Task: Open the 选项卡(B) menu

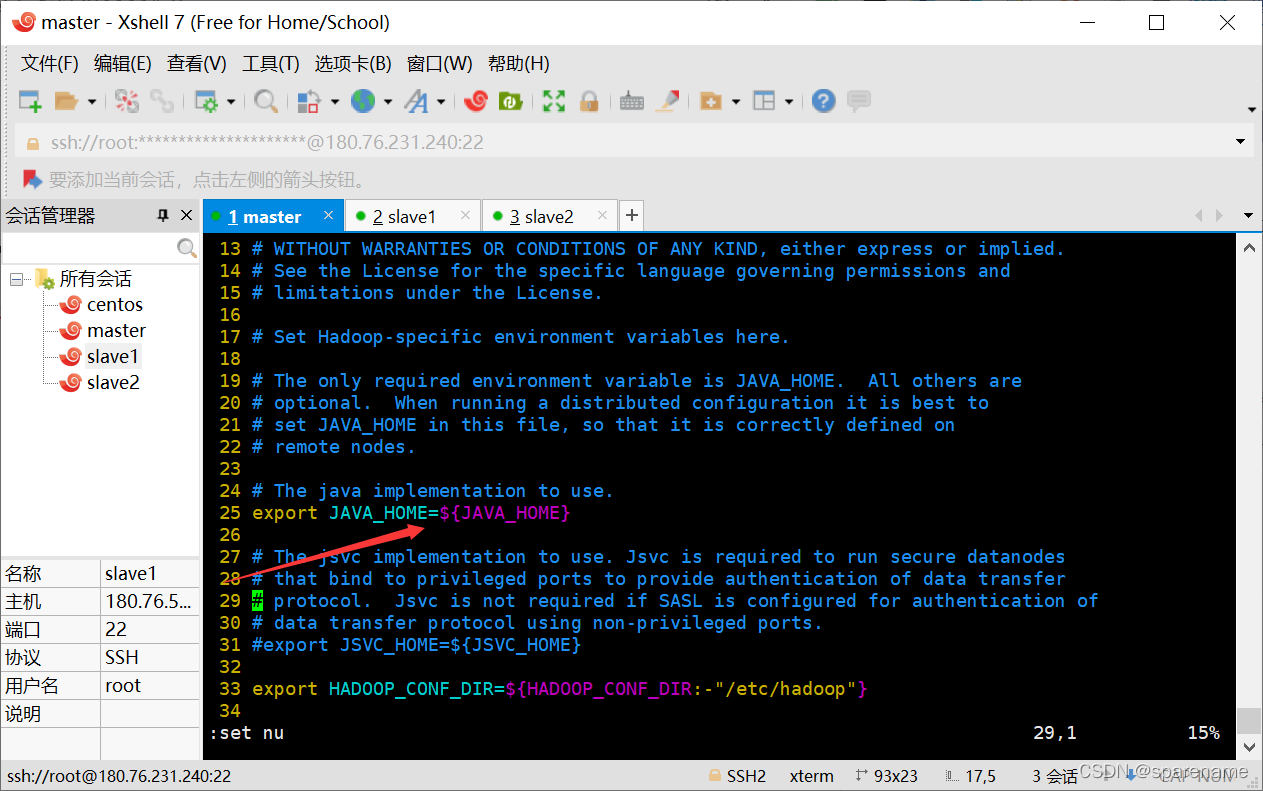Action: (x=353, y=64)
